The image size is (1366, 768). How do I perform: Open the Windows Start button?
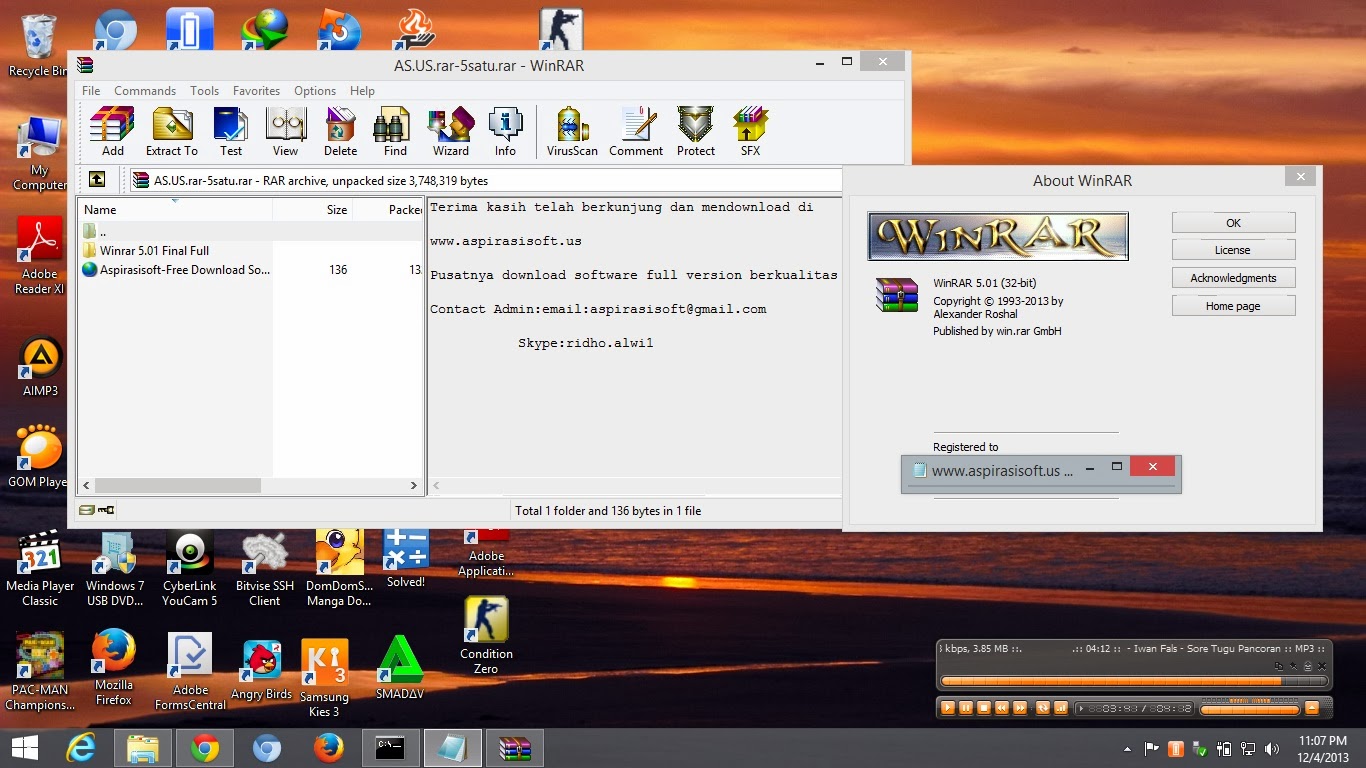click(x=24, y=748)
